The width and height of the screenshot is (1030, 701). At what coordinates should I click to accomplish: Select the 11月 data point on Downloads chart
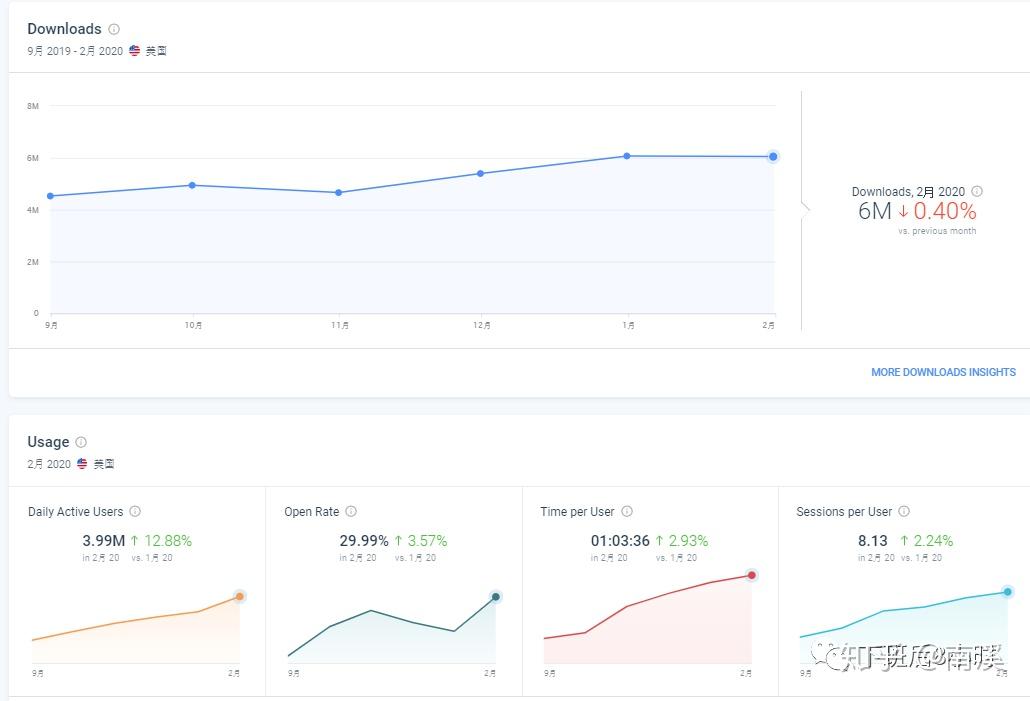pyautogui.click(x=338, y=192)
